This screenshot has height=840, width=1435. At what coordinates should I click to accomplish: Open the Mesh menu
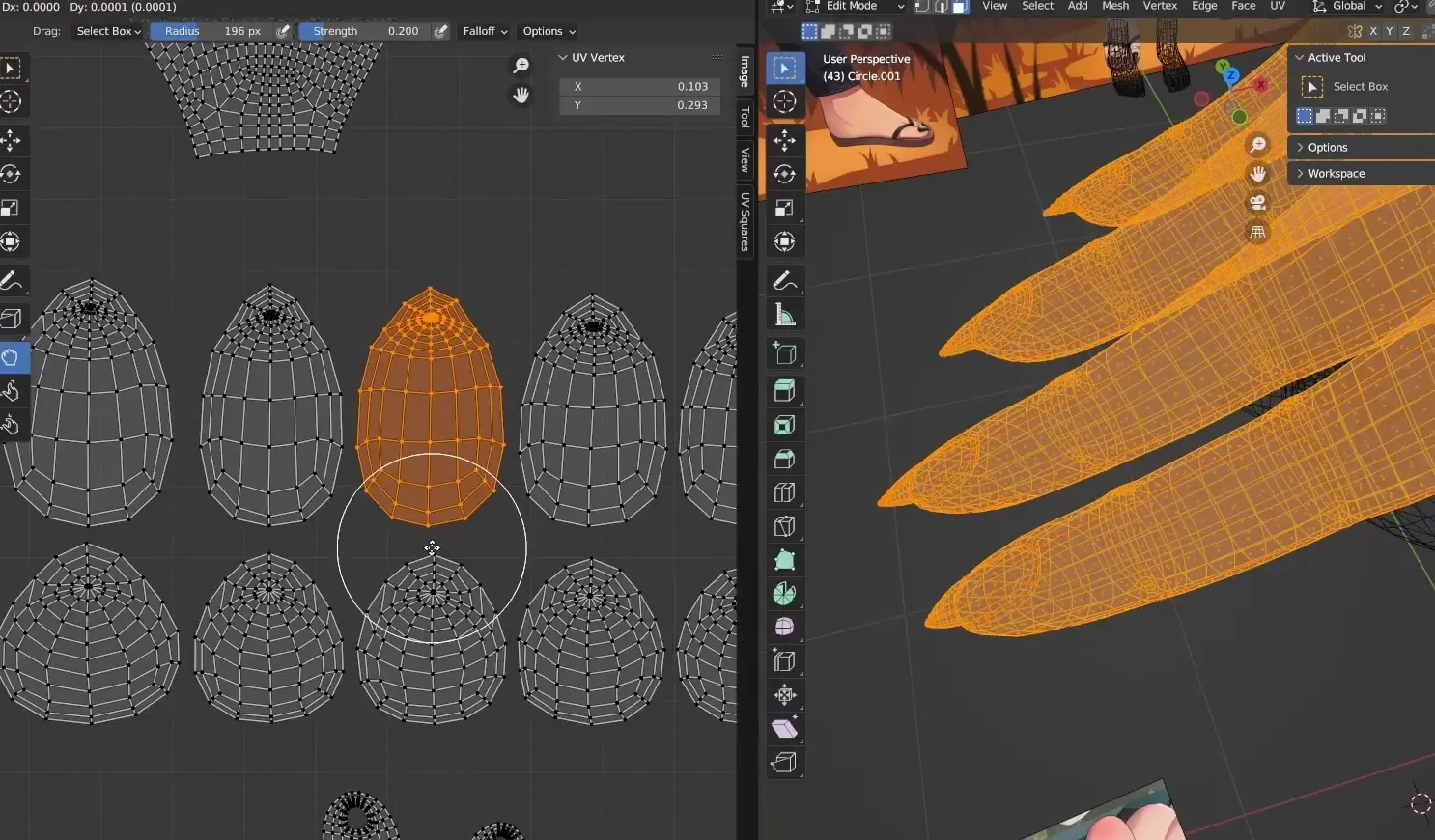click(1114, 7)
